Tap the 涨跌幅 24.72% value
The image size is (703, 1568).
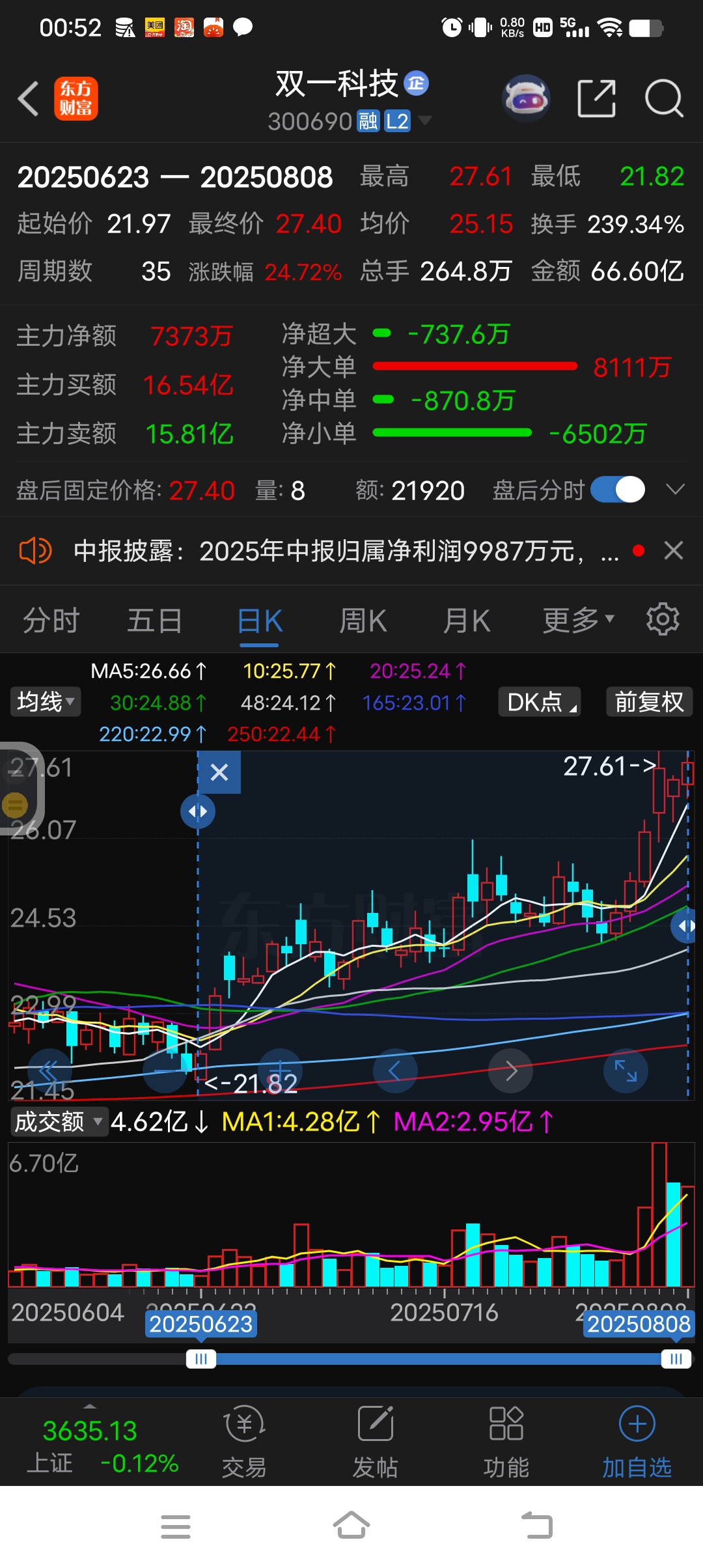tap(303, 272)
